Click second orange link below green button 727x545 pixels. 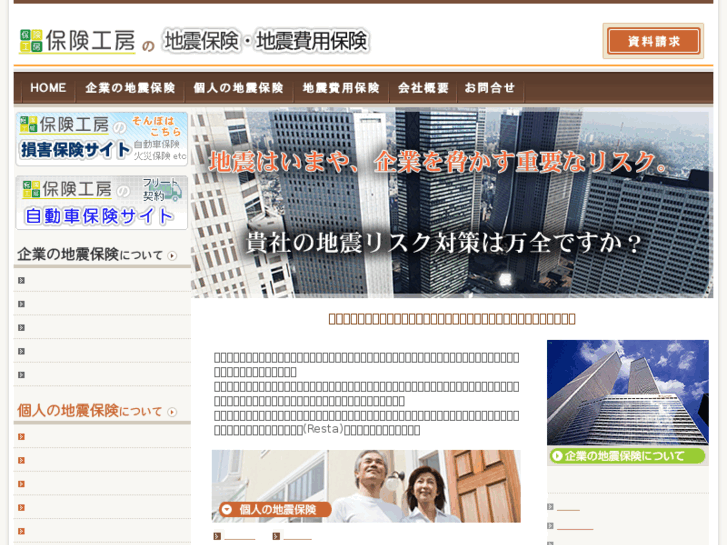coord(575,526)
